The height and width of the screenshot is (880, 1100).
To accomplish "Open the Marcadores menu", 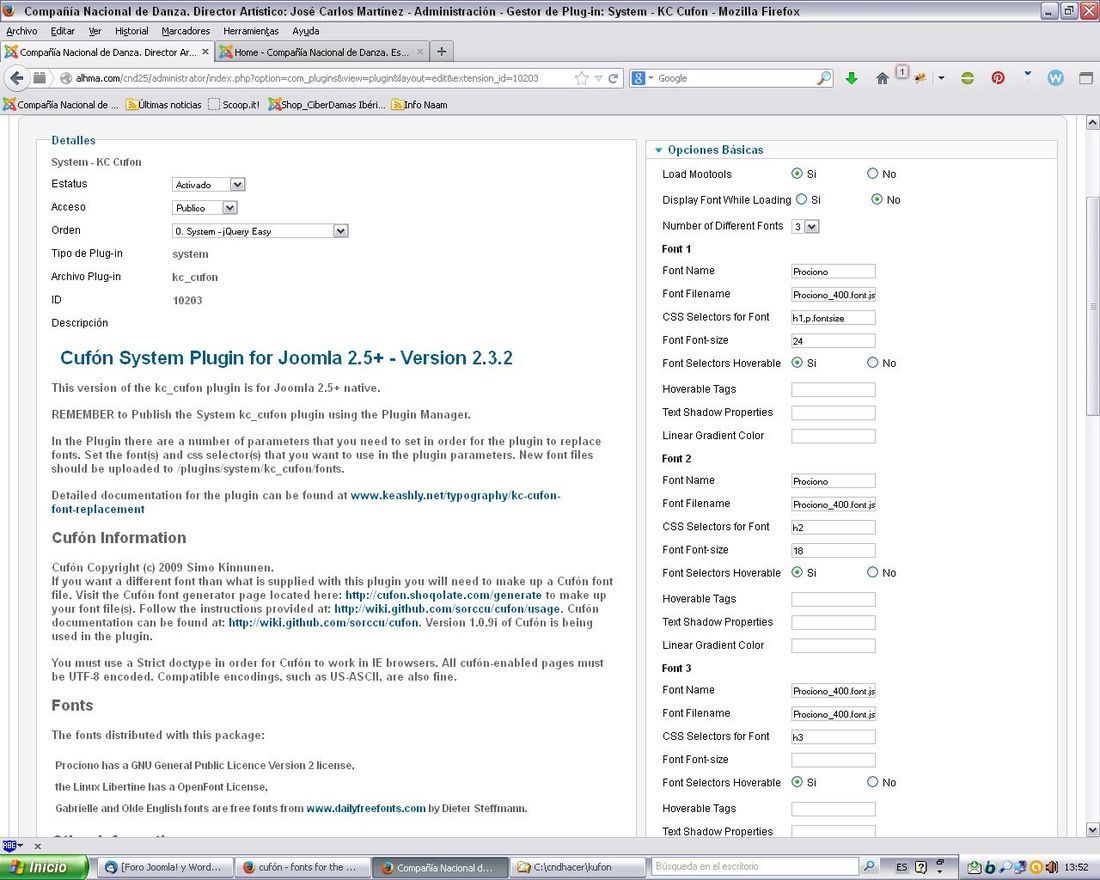I will tap(186, 31).
